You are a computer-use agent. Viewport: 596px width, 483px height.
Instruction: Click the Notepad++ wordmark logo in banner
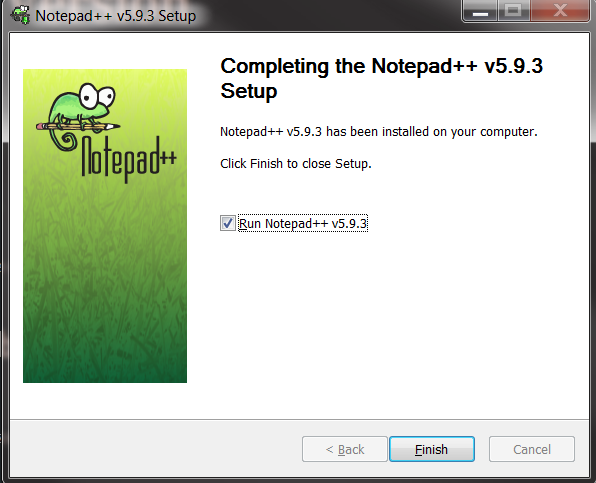[128, 160]
